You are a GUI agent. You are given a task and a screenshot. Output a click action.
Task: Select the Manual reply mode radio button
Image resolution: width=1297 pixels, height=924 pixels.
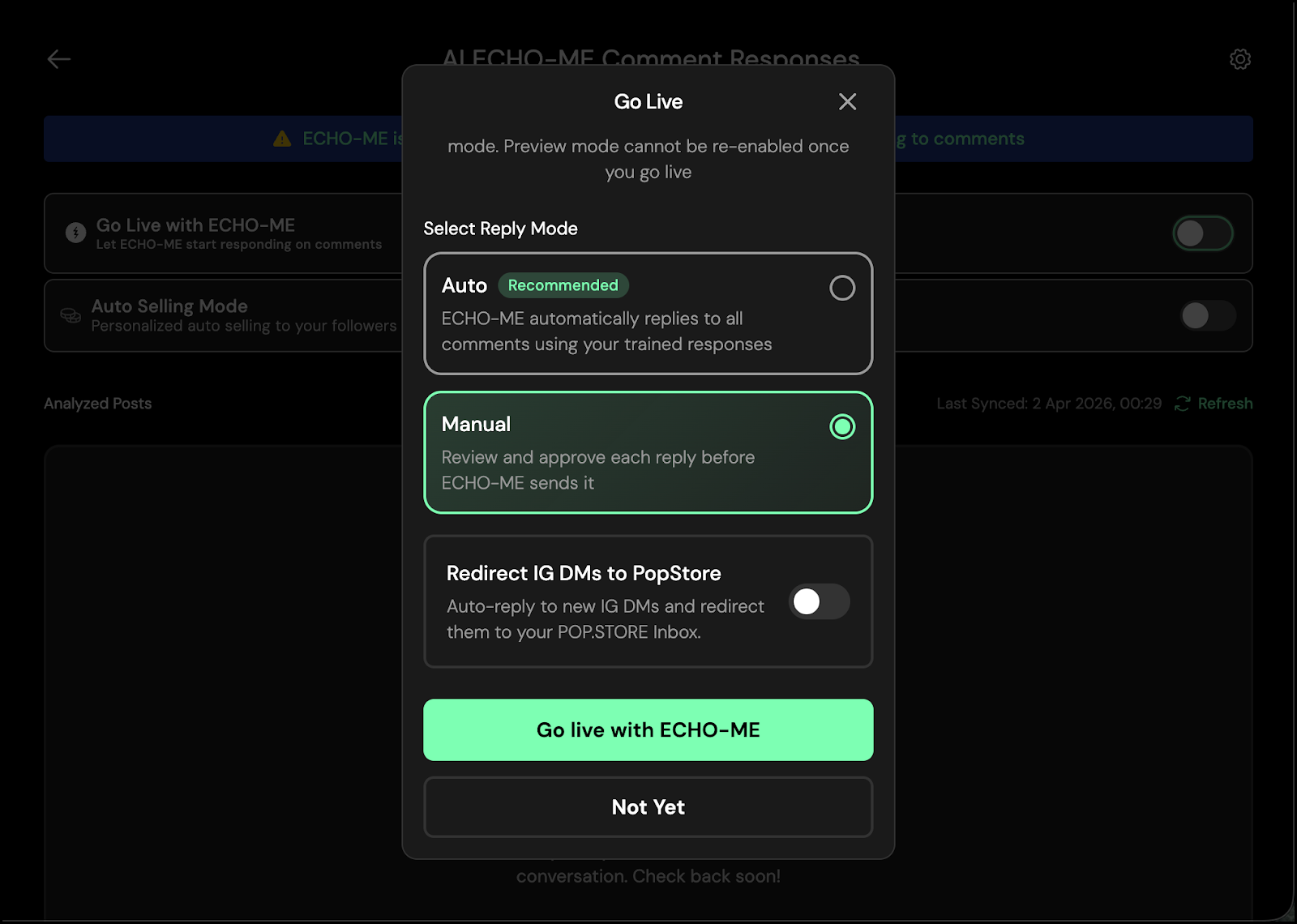(842, 426)
